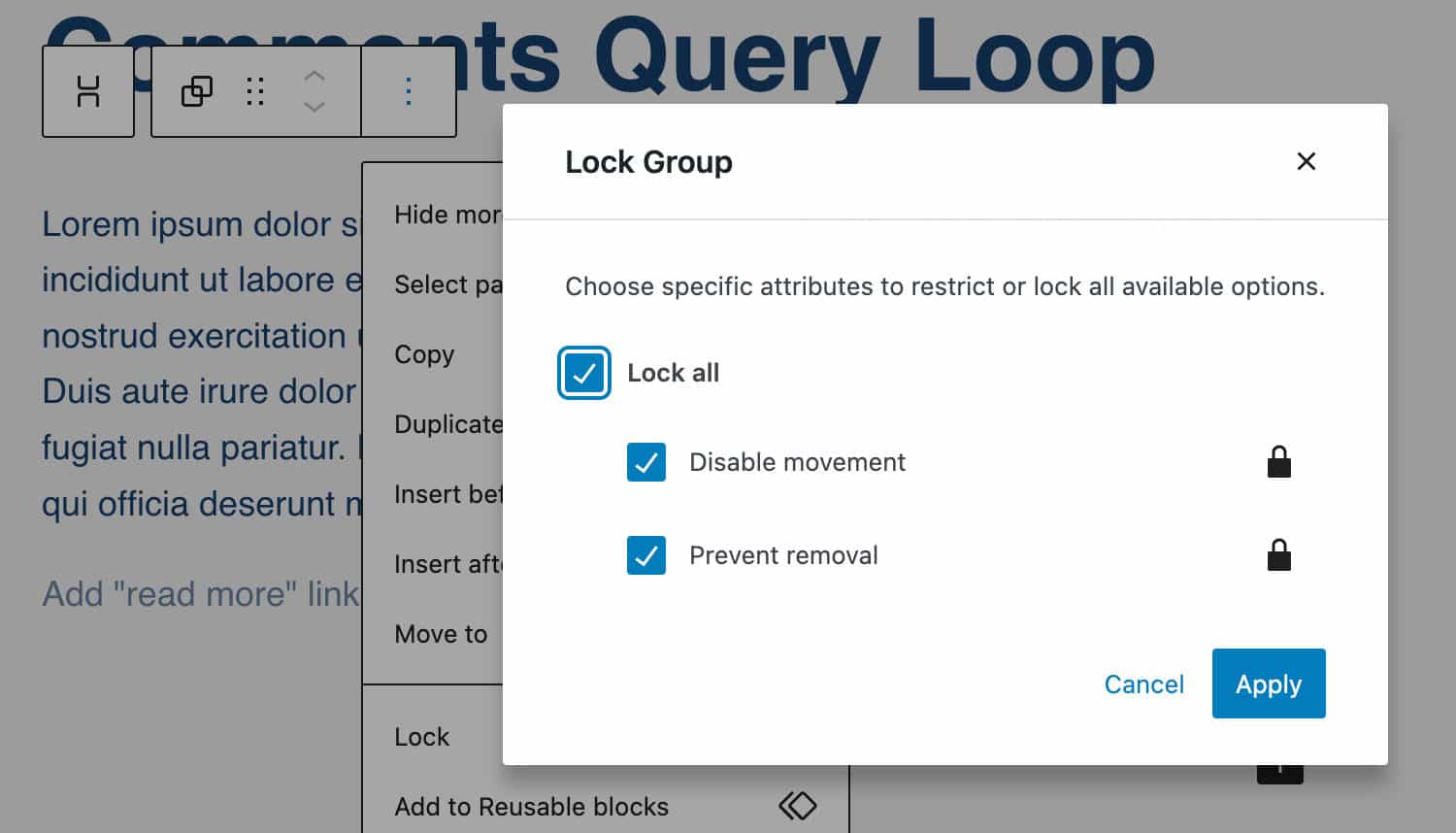This screenshot has height=833, width=1456.
Task: Select Copy from the block menu
Action: pyautogui.click(x=424, y=354)
